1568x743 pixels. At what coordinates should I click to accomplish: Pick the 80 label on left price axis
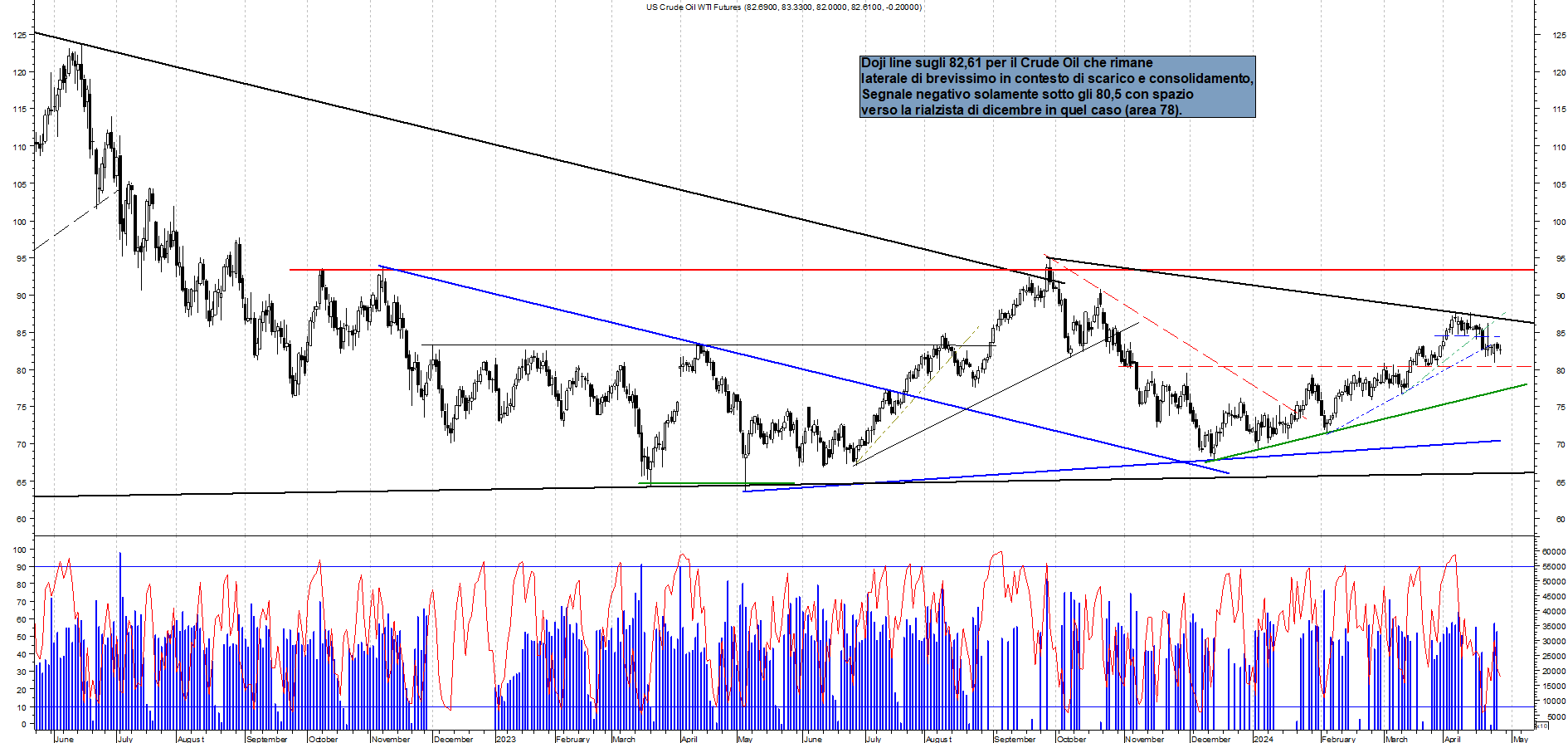[x=22, y=370]
